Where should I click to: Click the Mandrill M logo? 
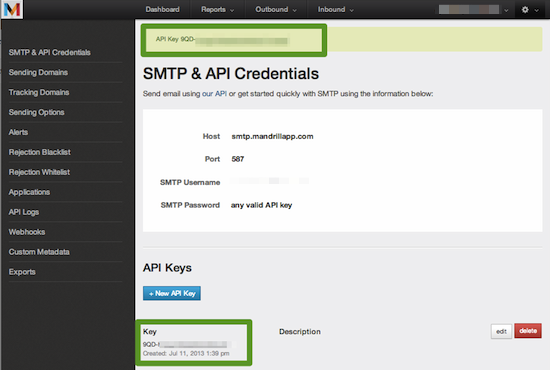click(x=12, y=9)
